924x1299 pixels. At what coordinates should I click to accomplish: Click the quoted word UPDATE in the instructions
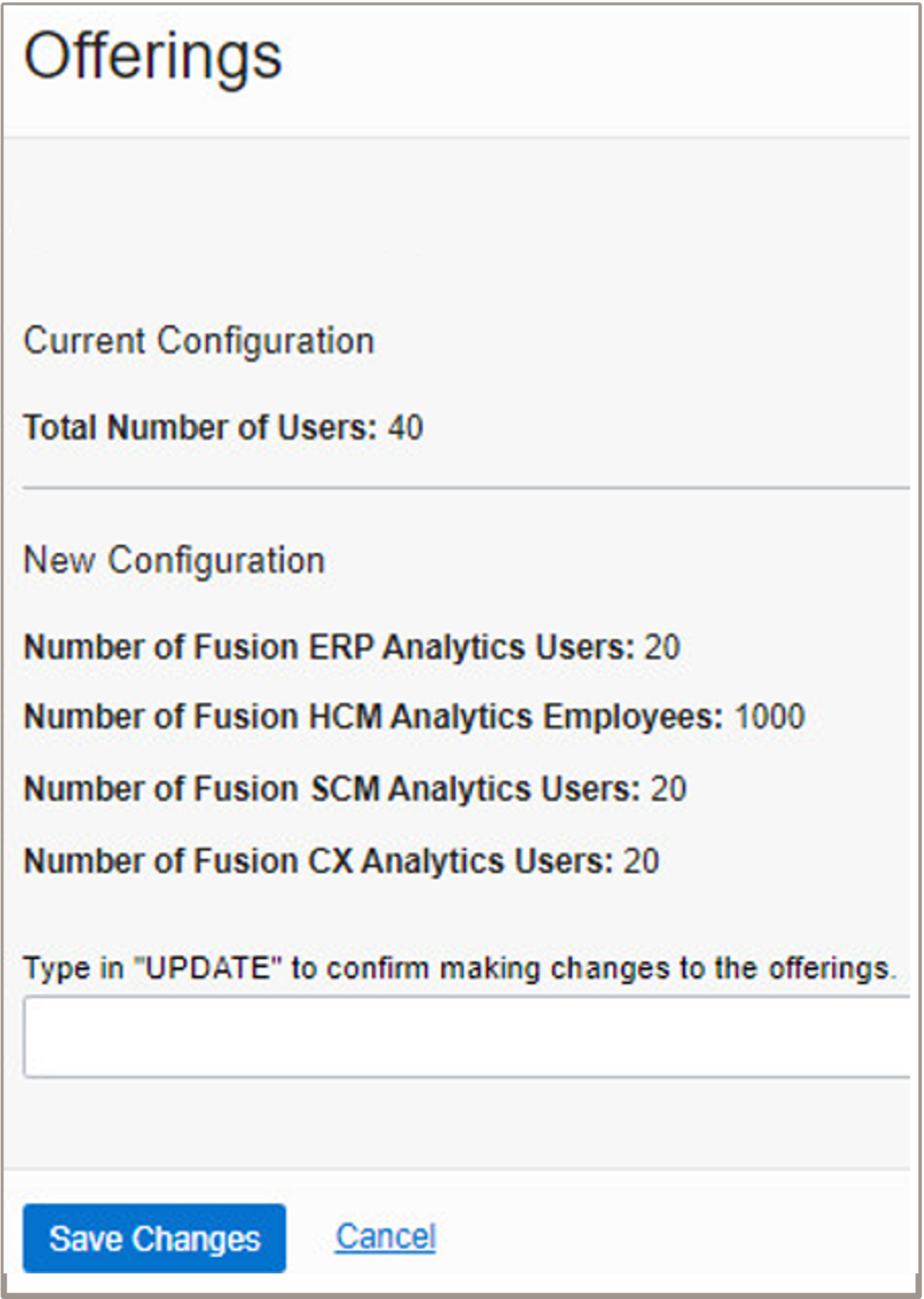click(209, 969)
